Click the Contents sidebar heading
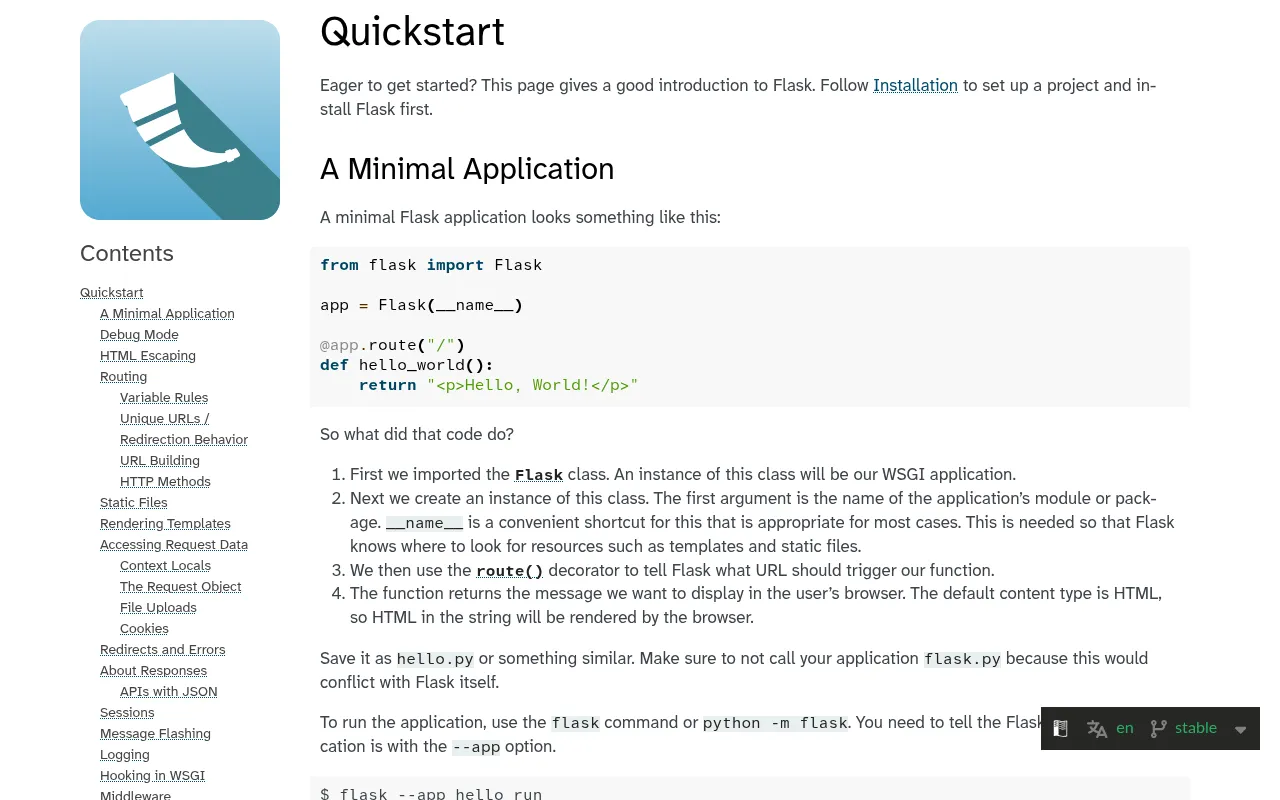Image resolution: width=1280 pixels, height=800 pixels. point(127,253)
